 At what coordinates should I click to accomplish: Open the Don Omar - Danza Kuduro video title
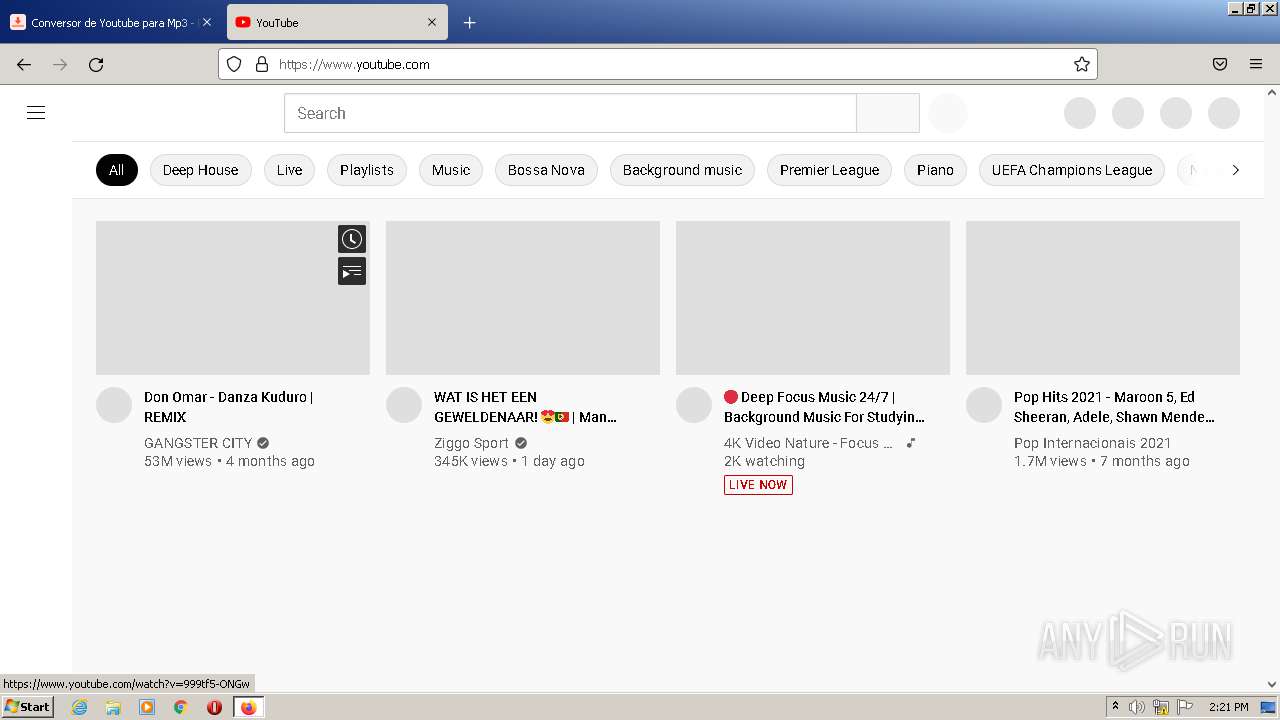pos(229,407)
